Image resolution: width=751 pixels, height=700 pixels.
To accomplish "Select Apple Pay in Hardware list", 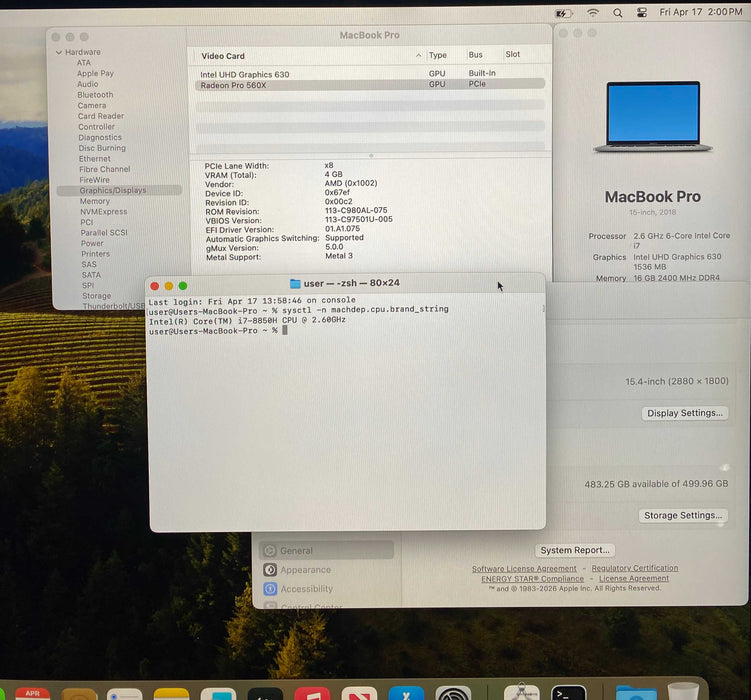I will [95, 73].
